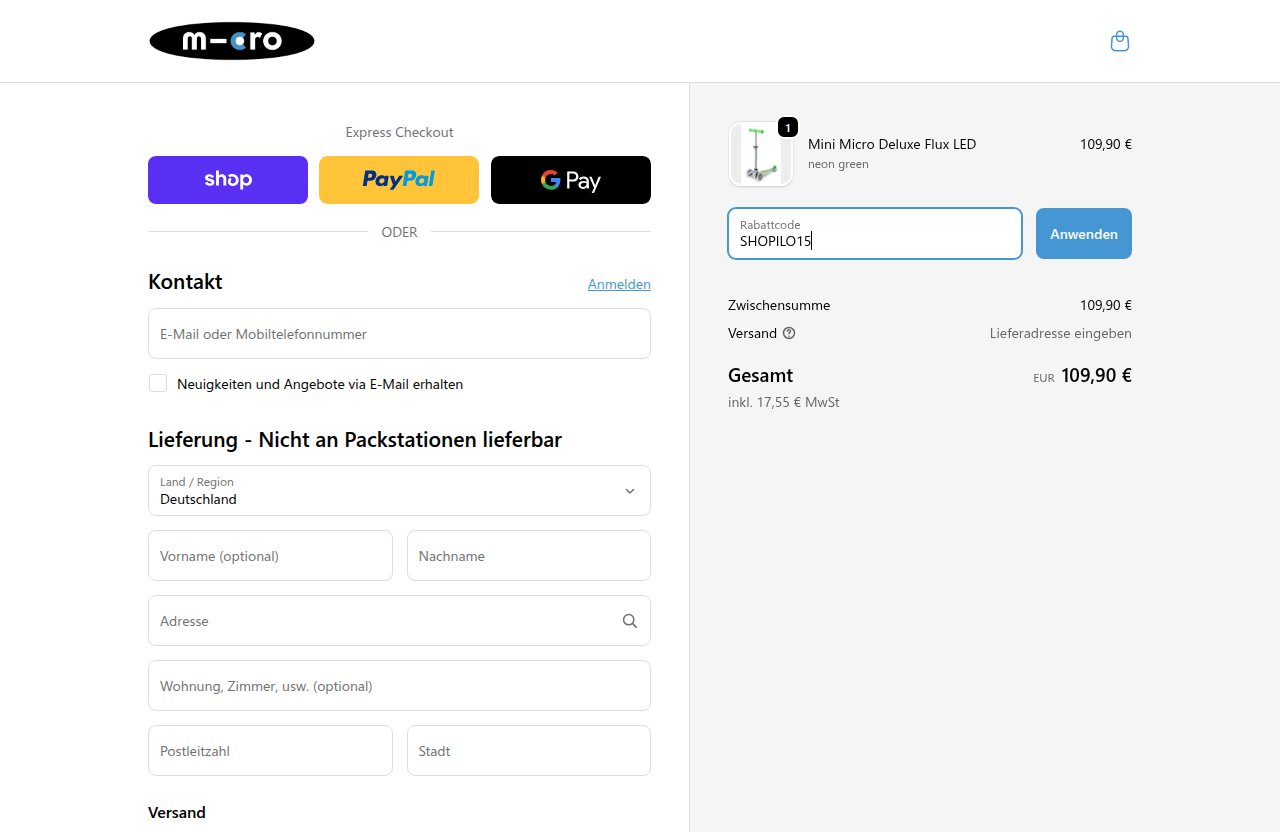The image size is (1280, 832).
Task: Click the quantity badge showing 1
Action: pyautogui.click(x=788, y=127)
